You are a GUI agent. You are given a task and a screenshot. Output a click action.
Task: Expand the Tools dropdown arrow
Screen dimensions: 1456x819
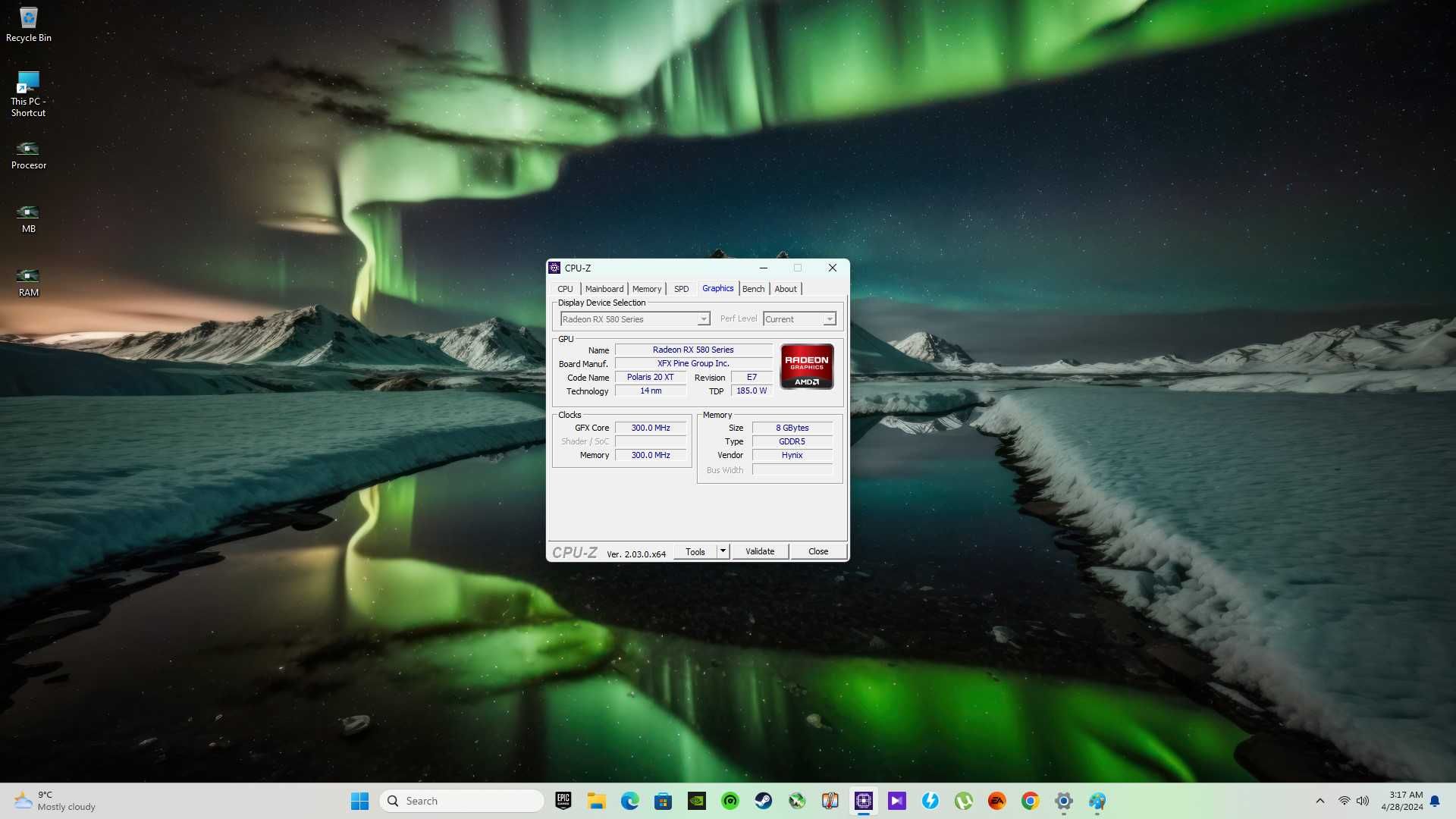[x=723, y=551]
